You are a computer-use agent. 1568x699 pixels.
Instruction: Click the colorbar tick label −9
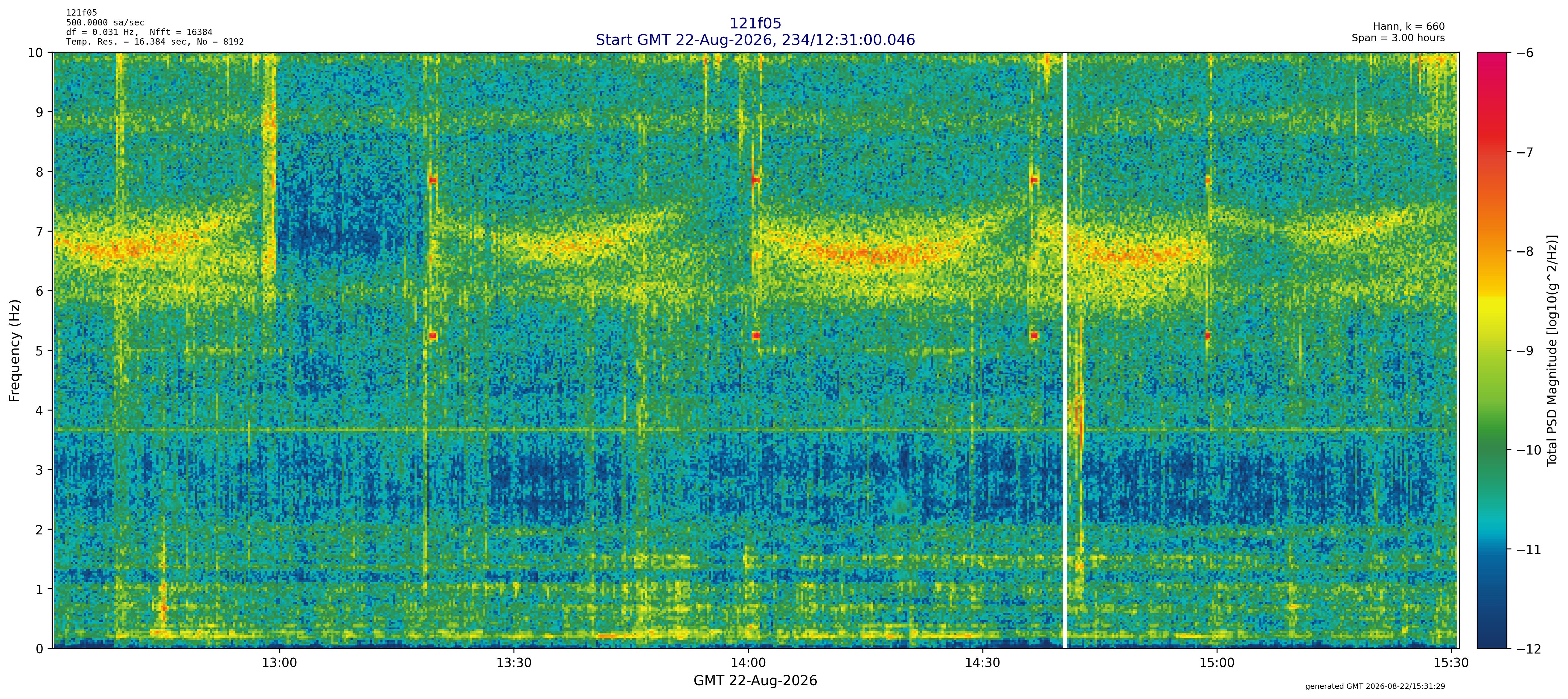(1525, 351)
